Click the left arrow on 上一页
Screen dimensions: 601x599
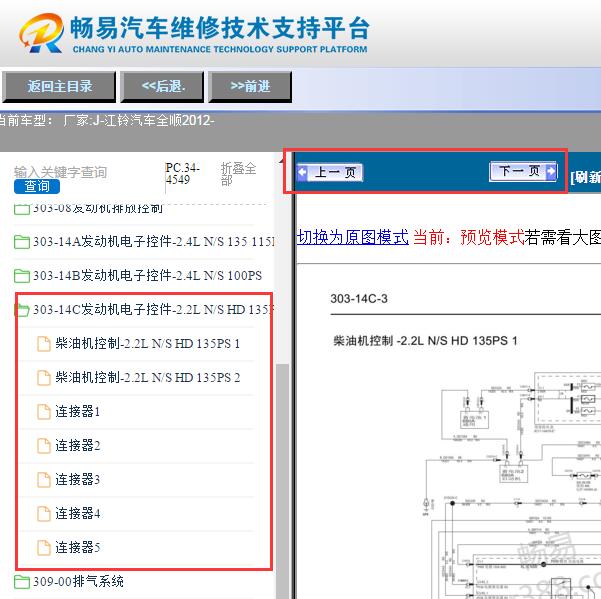coord(302,172)
